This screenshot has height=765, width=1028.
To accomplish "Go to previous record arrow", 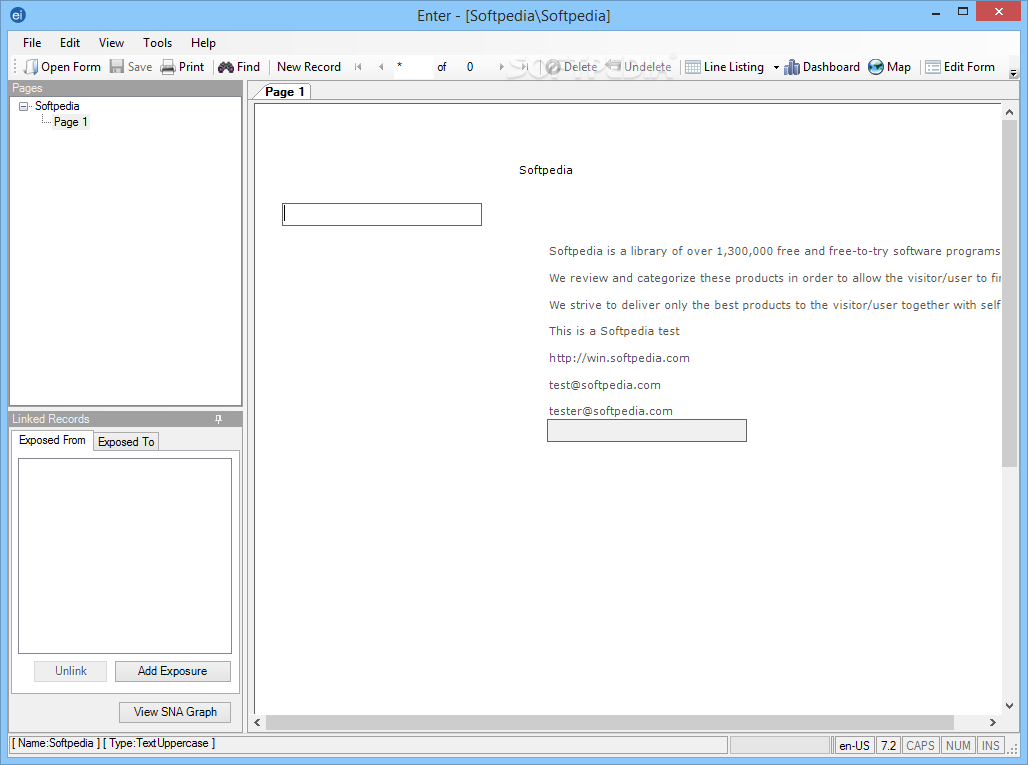I will click(x=381, y=67).
